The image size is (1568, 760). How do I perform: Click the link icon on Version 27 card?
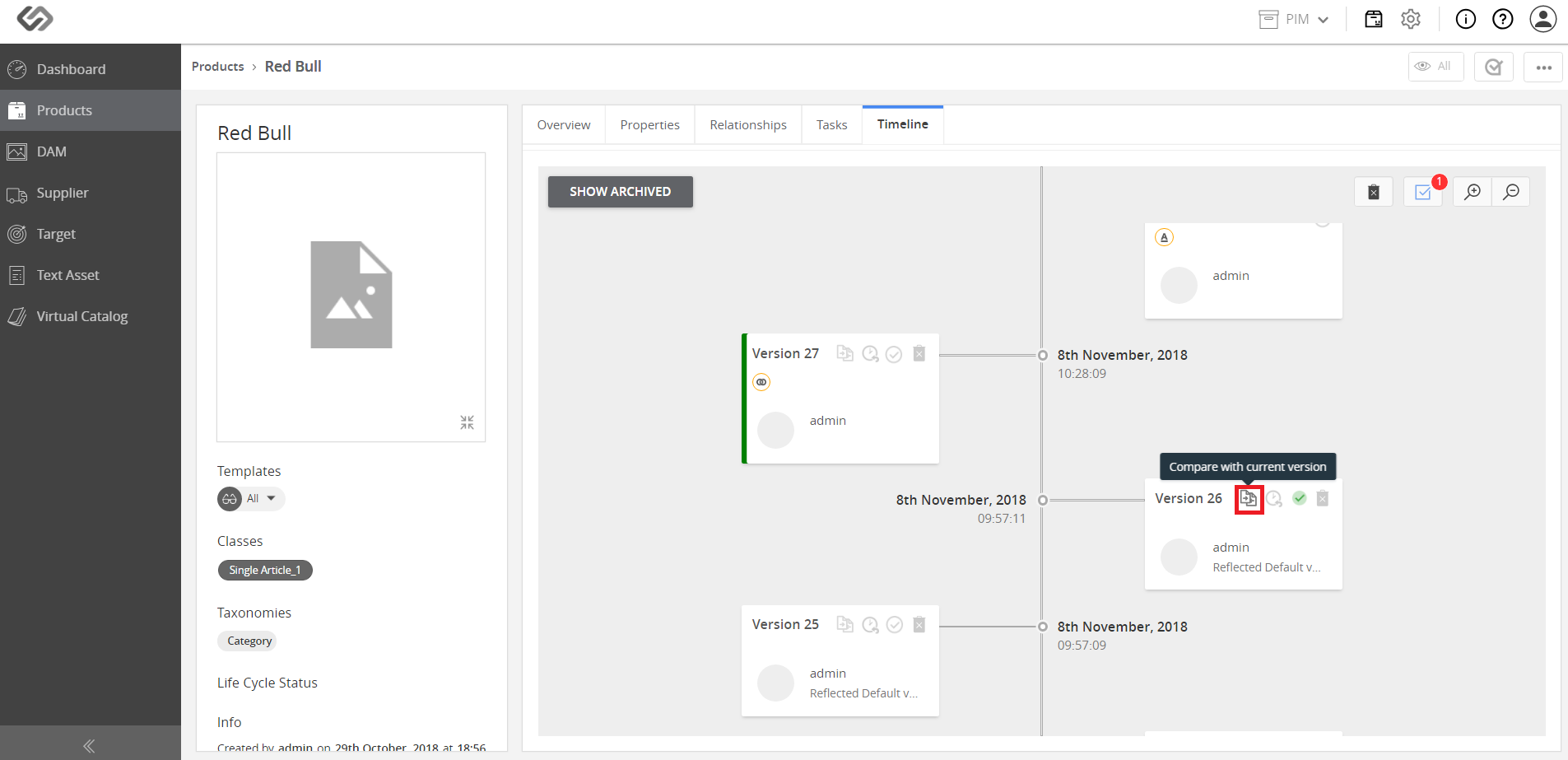761,382
